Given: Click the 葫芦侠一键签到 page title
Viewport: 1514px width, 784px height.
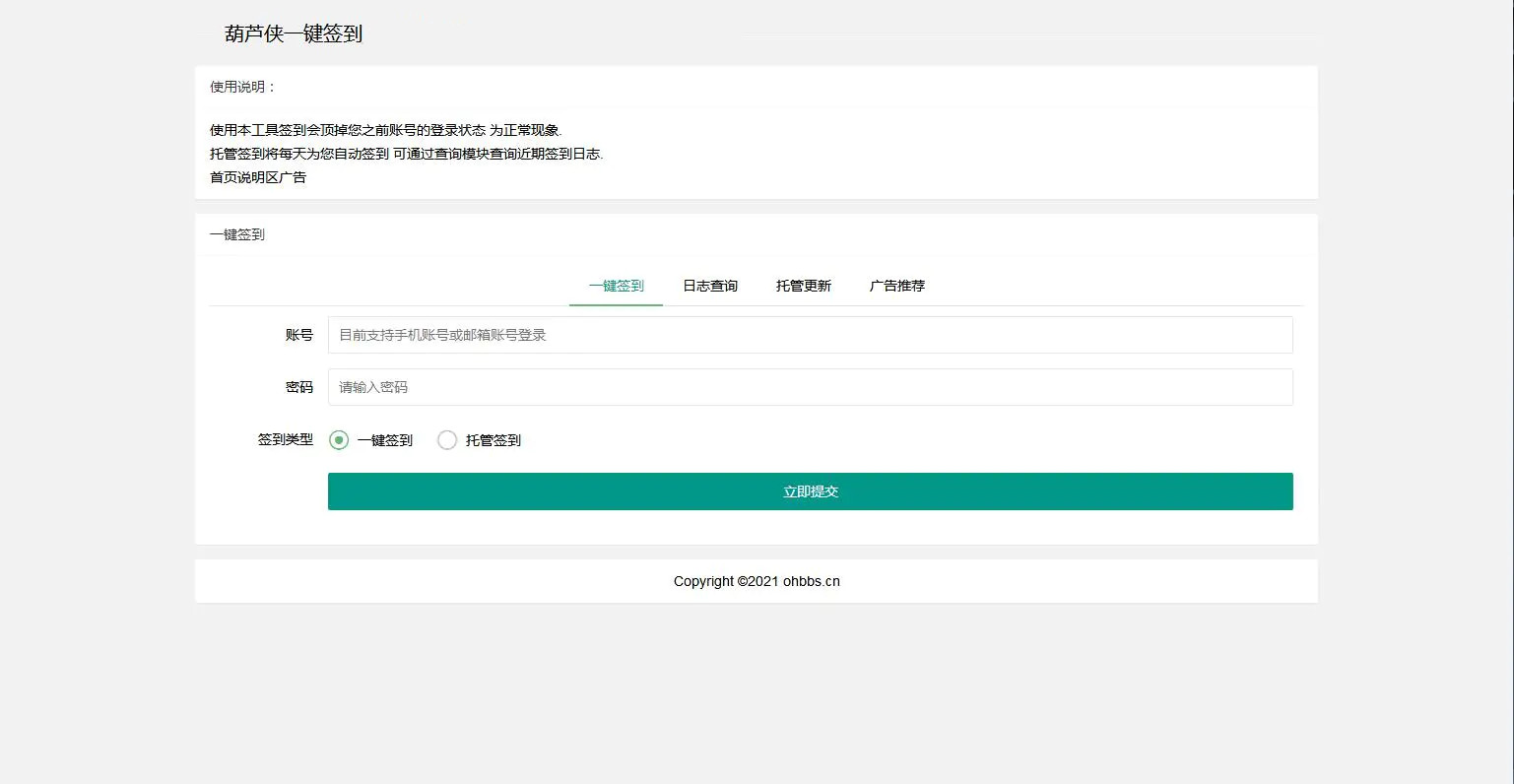Looking at the screenshot, I should pos(294,33).
